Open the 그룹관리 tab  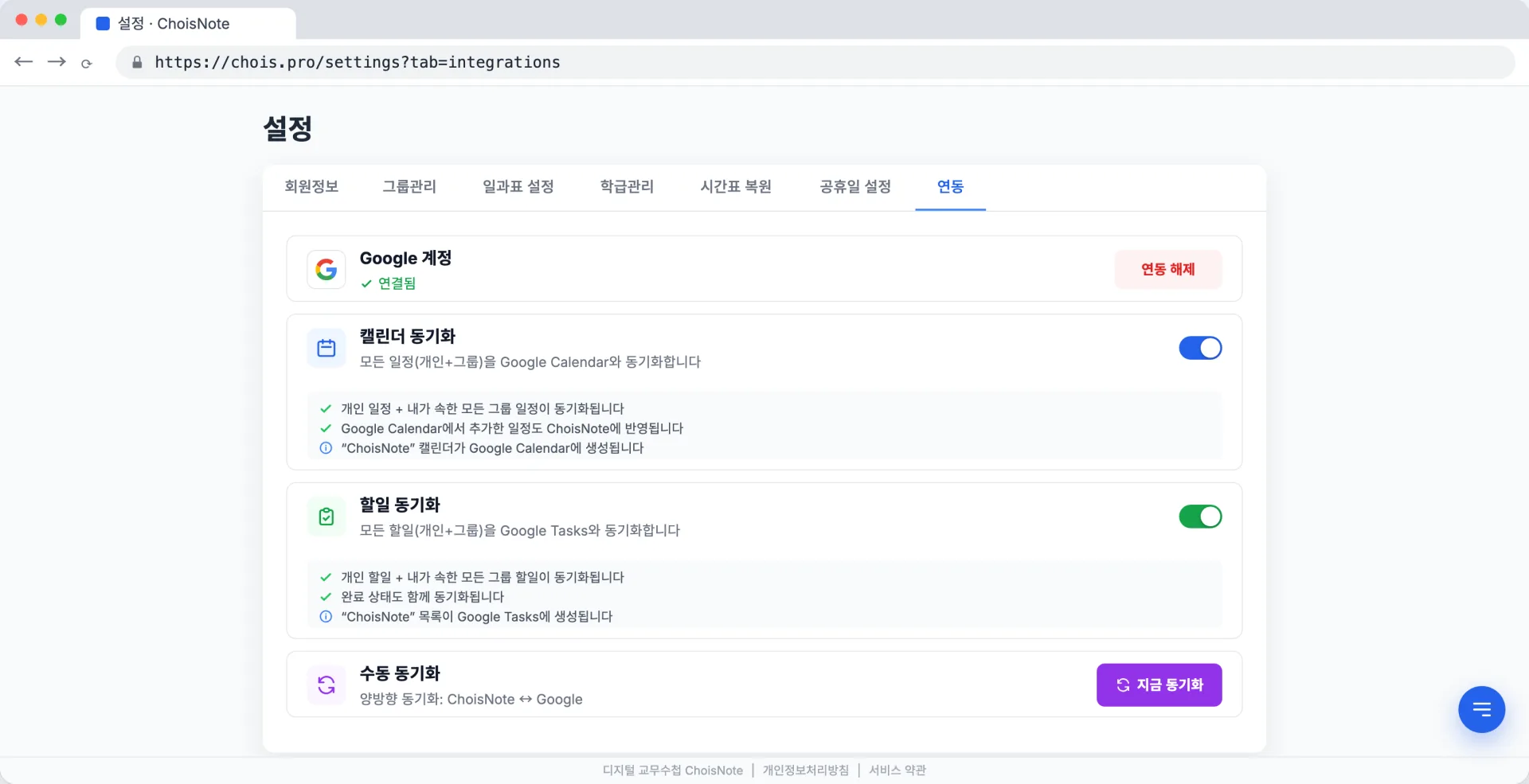click(409, 187)
